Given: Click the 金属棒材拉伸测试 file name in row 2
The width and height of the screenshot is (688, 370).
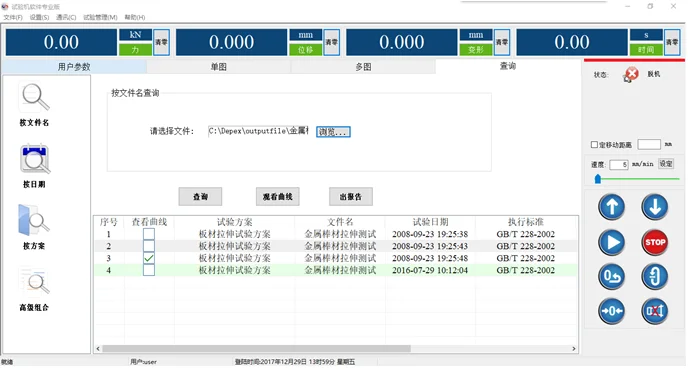Looking at the screenshot, I should pos(340,246).
